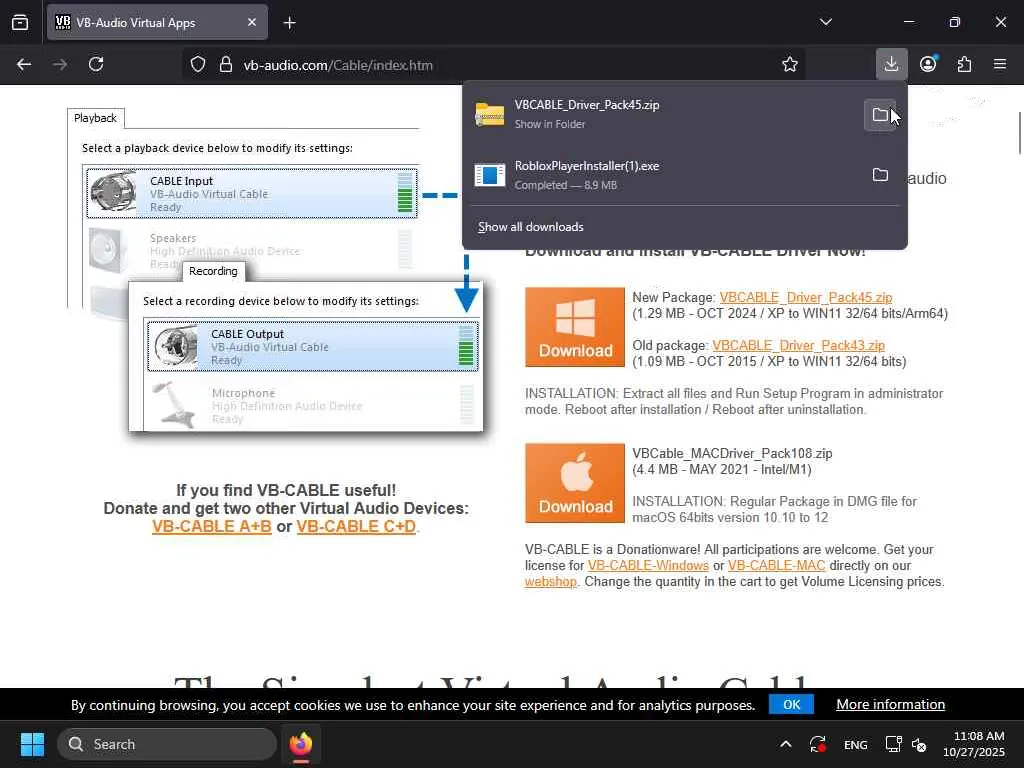Image resolution: width=1024 pixels, height=768 pixels.
Task: Click the page vertical scrollbar
Action: pyautogui.click(x=1019, y=133)
